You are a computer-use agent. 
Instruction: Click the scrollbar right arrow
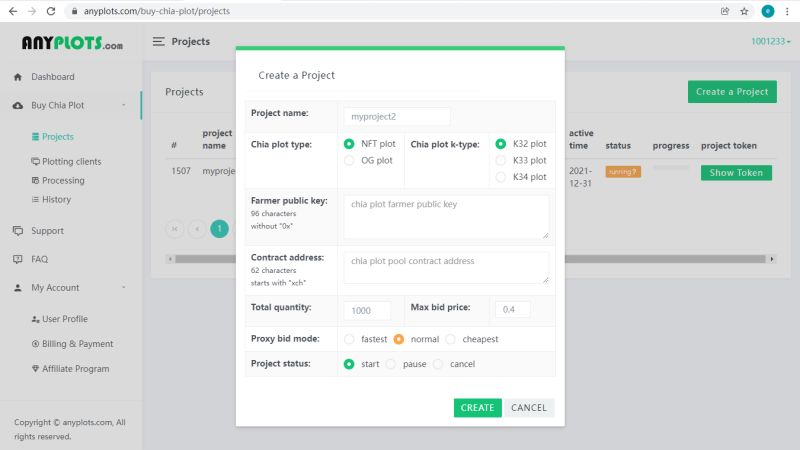point(772,259)
